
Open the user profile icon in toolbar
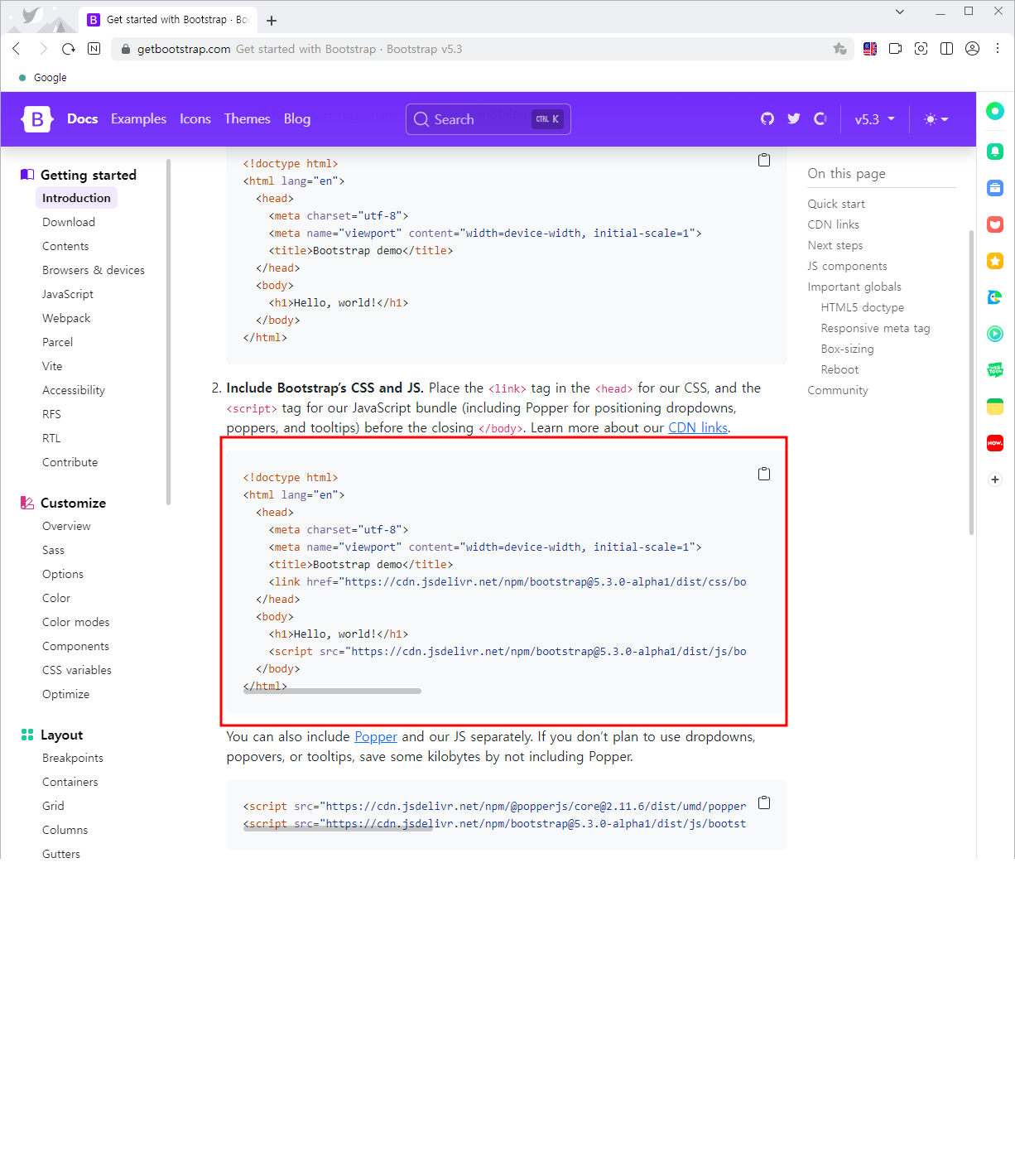pyautogui.click(x=973, y=49)
